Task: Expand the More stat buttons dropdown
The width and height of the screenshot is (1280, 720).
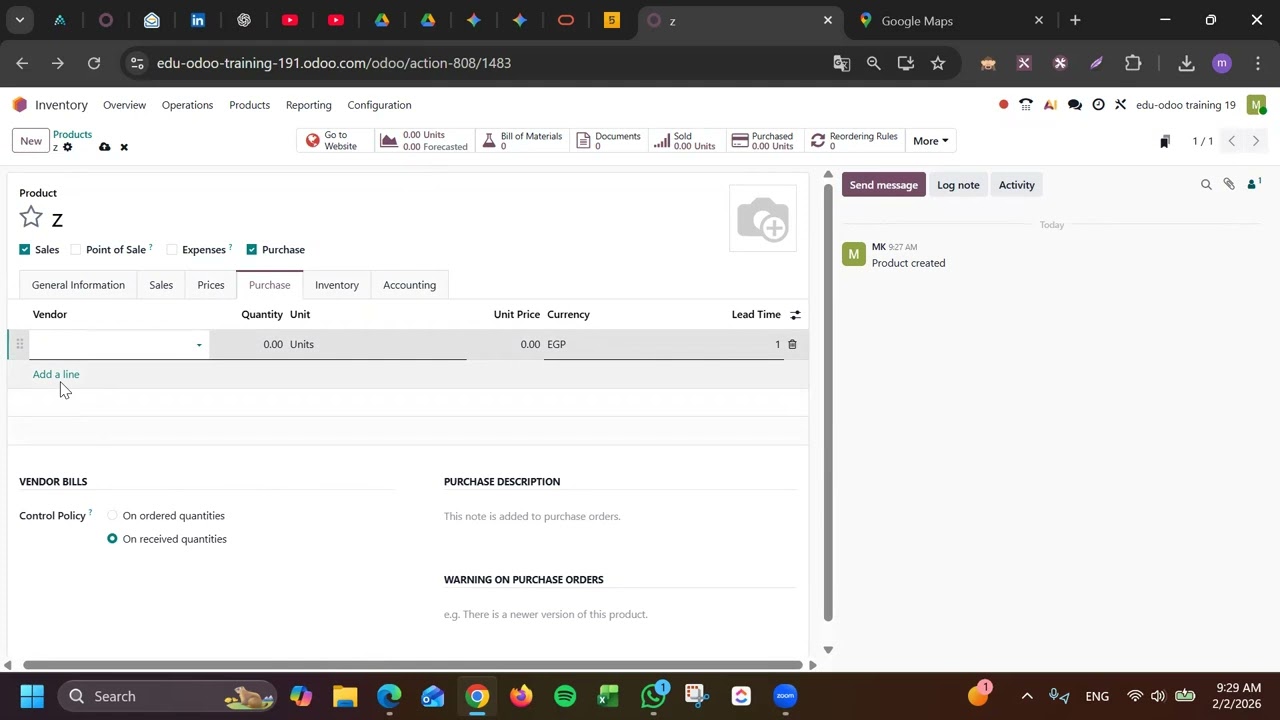Action: click(x=930, y=141)
